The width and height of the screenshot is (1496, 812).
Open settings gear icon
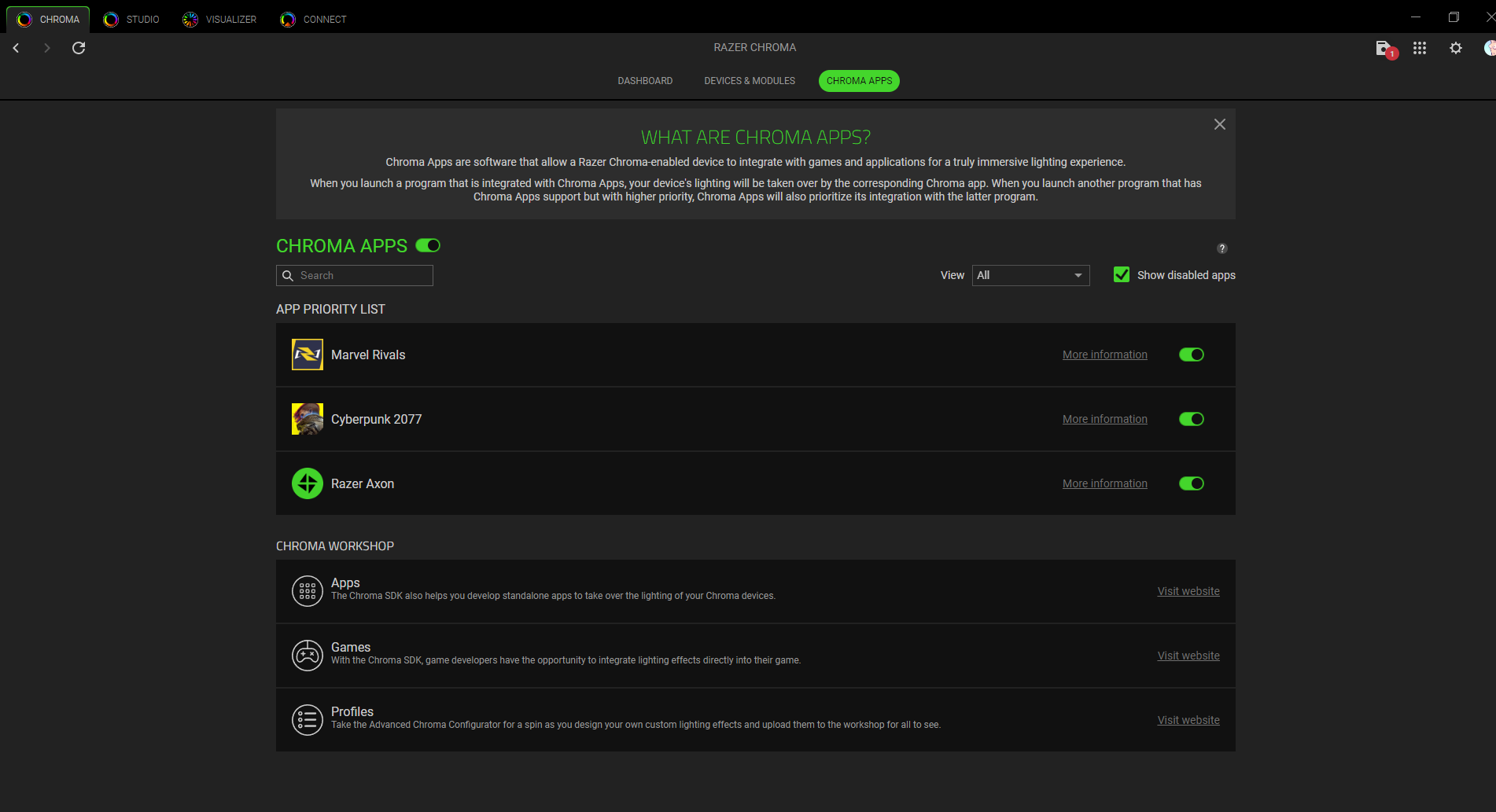point(1456,48)
